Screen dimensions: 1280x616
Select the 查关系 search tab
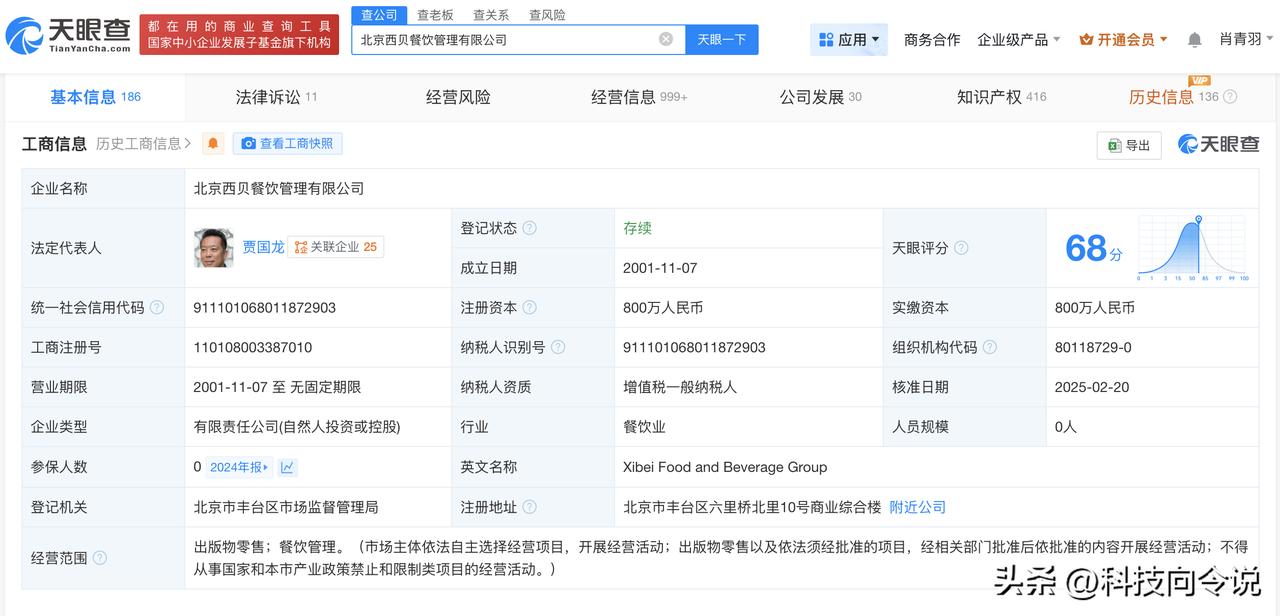(491, 15)
